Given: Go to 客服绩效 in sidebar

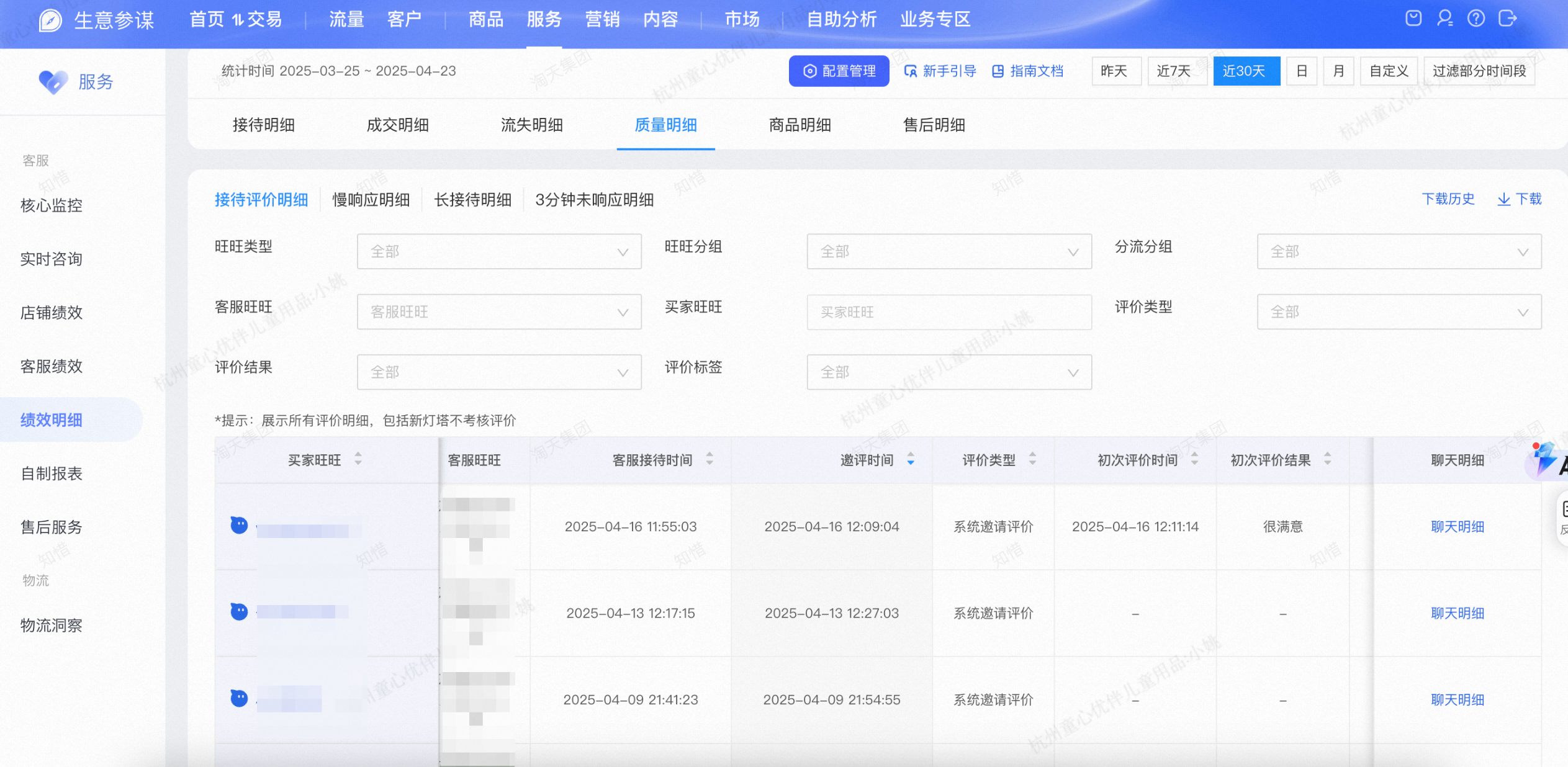Looking at the screenshot, I should pyautogui.click(x=52, y=366).
